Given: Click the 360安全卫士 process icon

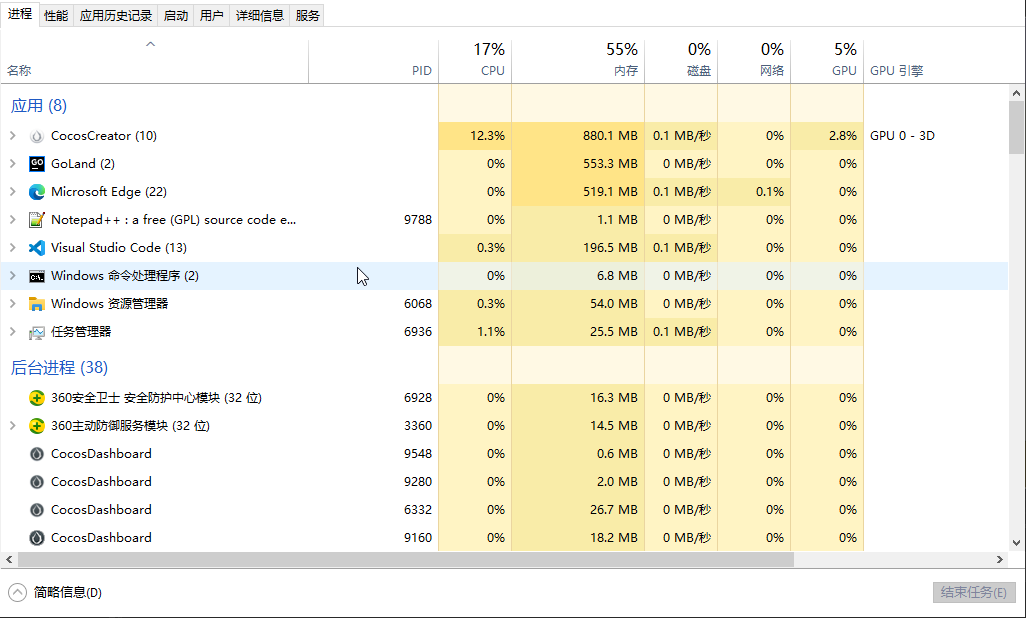Looking at the screenshot, I should [x=37, y=398].
